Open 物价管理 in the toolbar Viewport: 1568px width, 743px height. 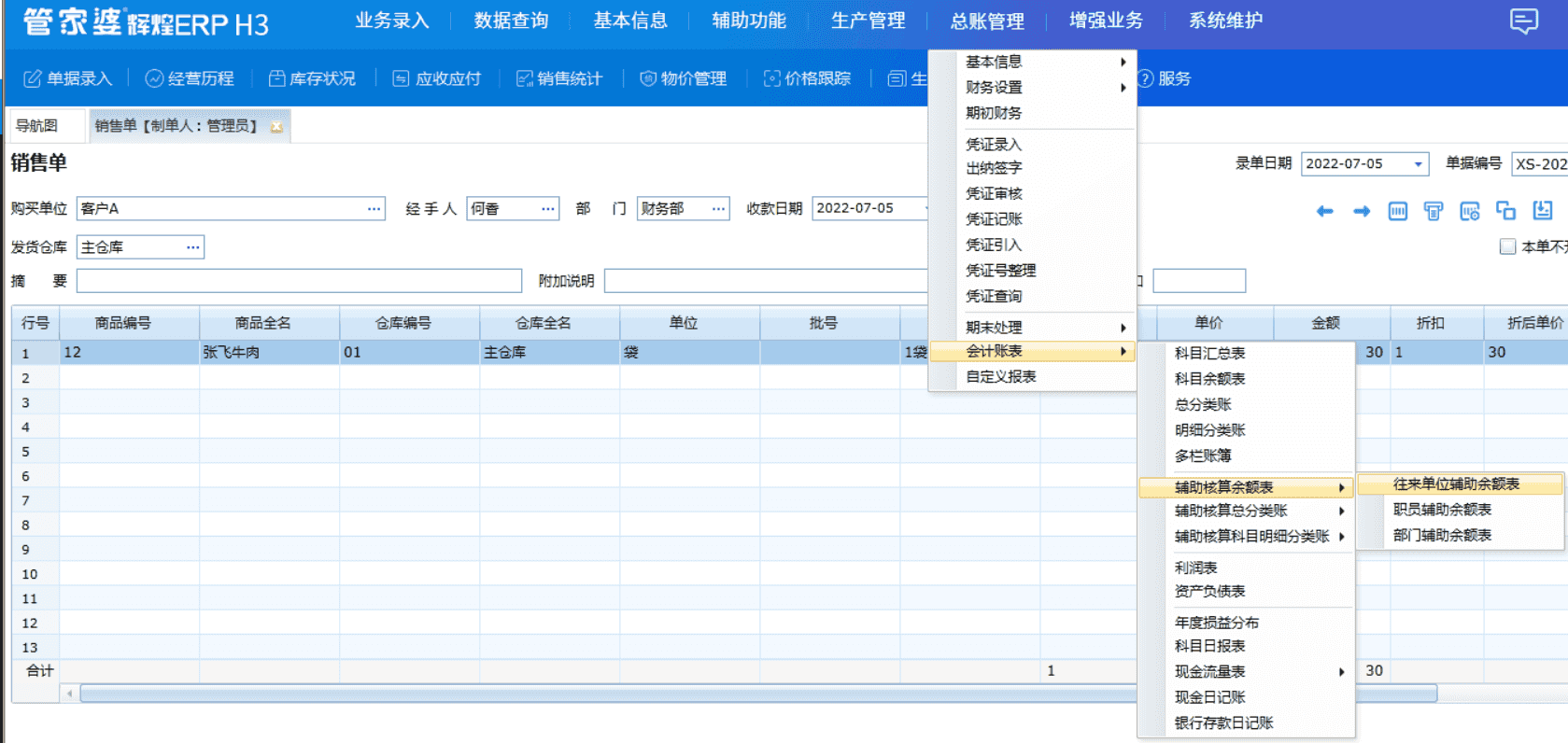(683, 78)
